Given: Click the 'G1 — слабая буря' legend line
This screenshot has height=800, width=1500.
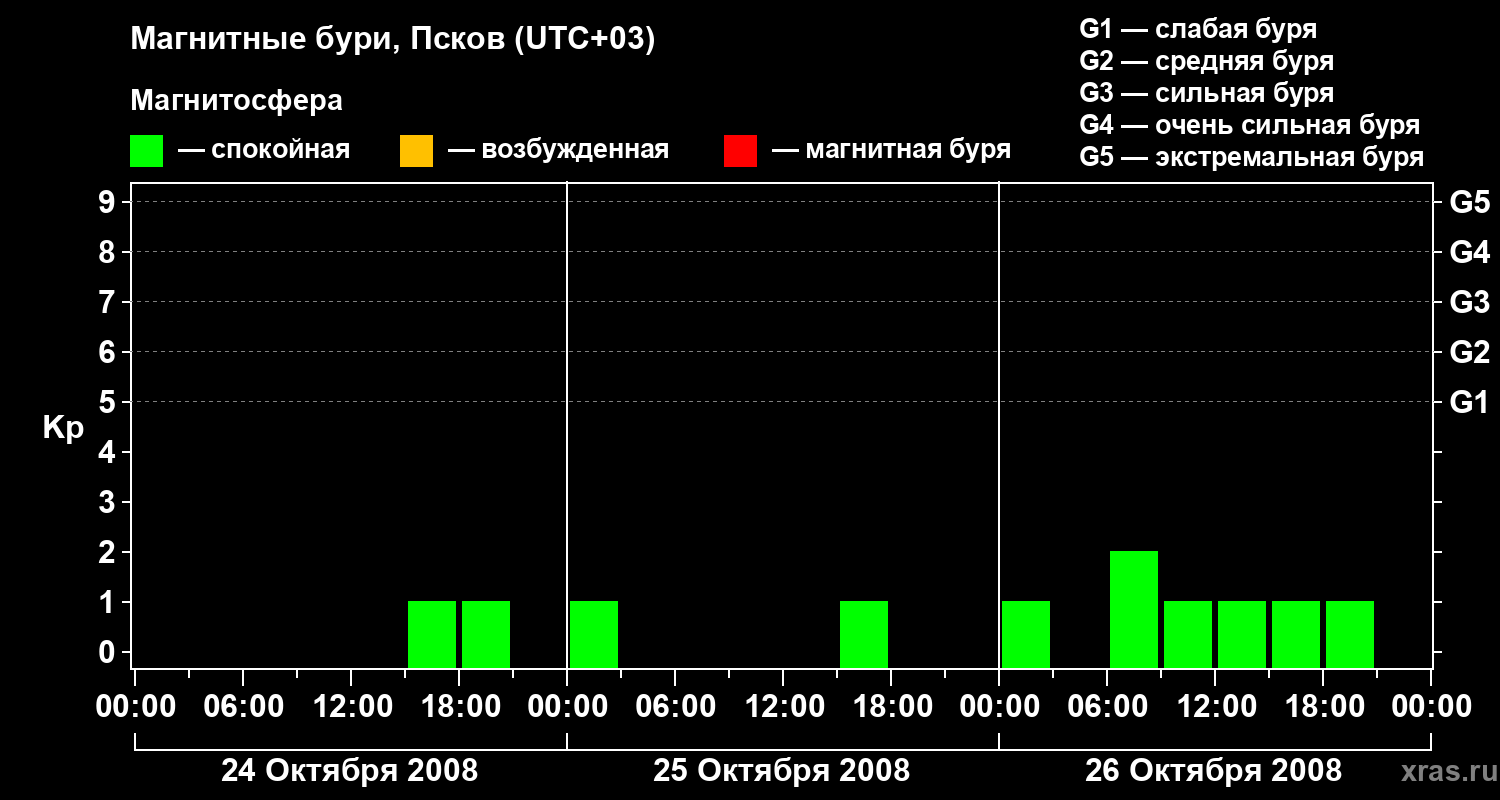Looking at the screenshot, I should (1198, 29).
